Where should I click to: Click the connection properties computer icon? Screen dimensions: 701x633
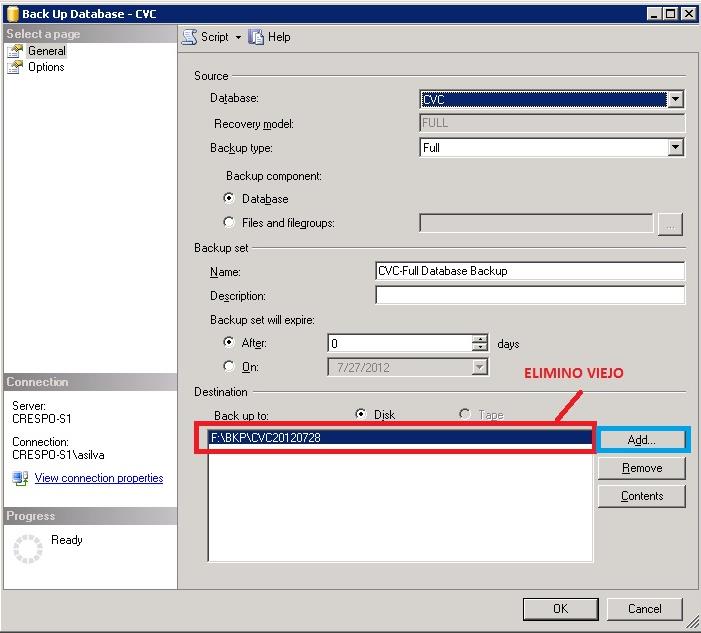pos(20,478)
